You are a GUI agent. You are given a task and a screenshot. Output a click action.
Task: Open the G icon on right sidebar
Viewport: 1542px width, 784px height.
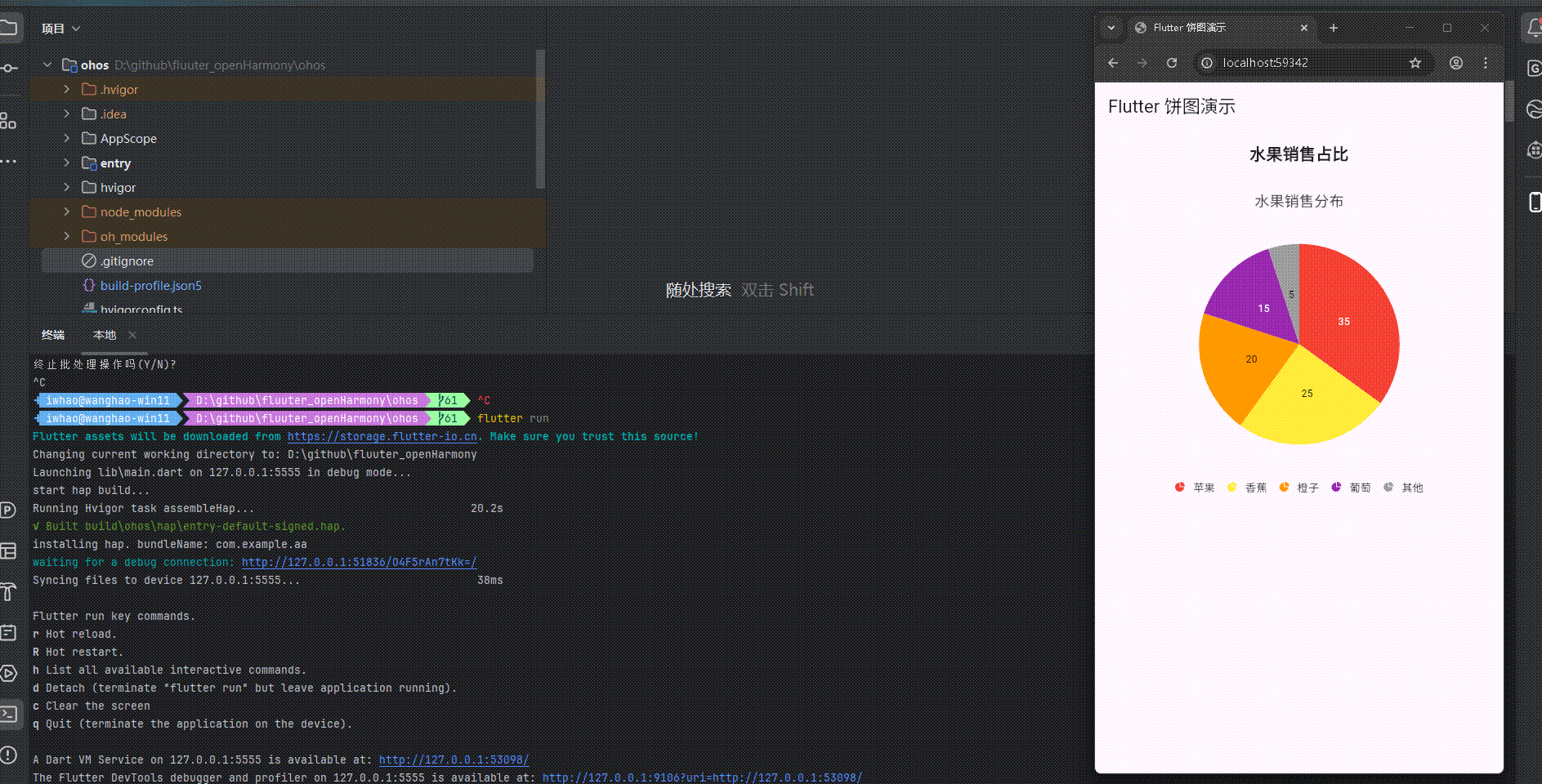tap(1535, 69)
